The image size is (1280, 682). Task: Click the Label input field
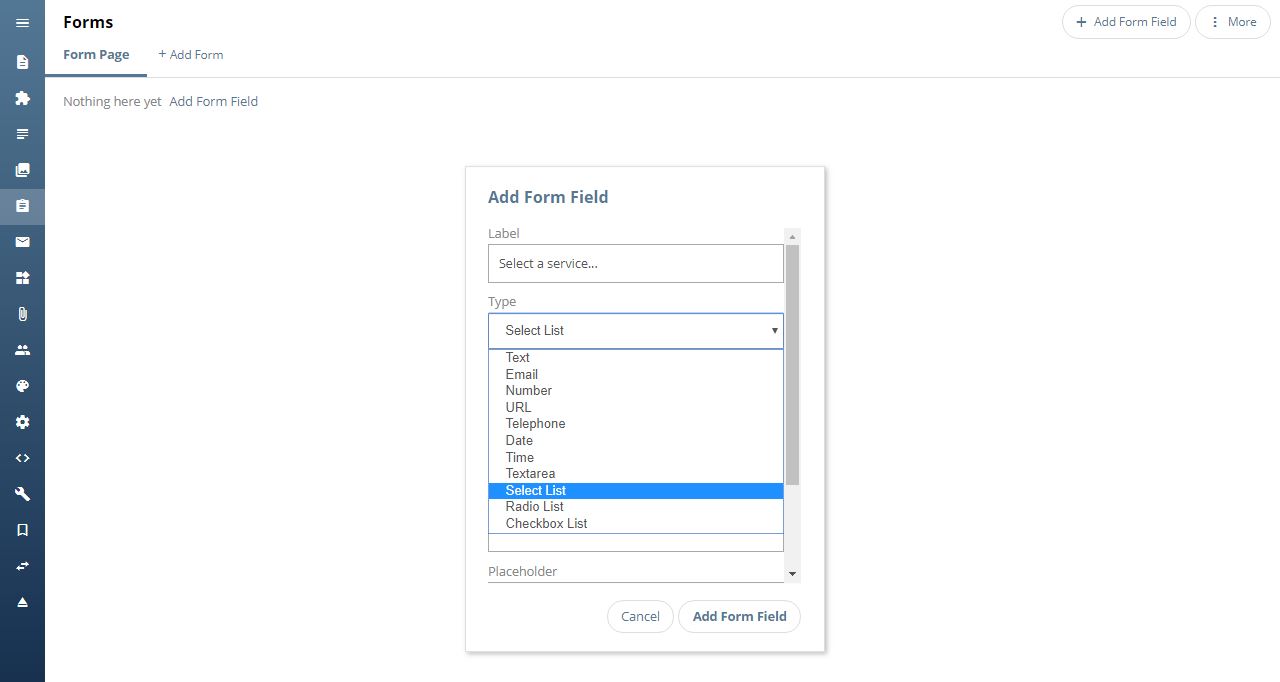point(636,263)
